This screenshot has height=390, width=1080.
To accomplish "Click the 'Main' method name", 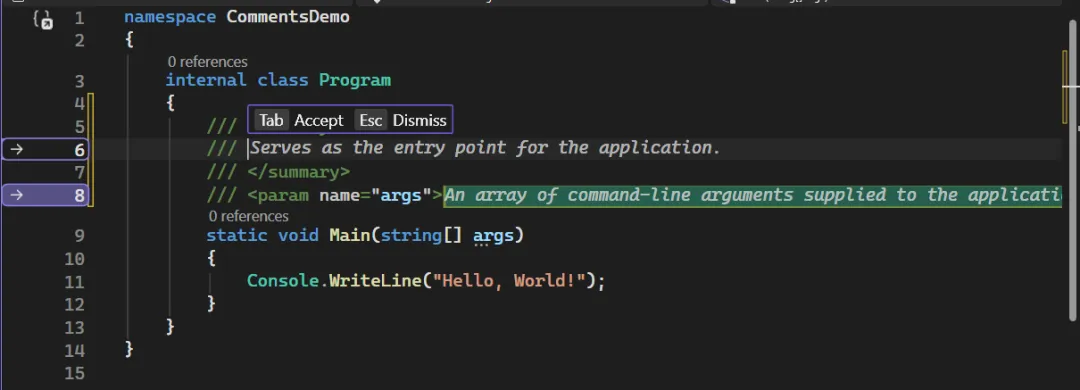I will coord(350,236).
